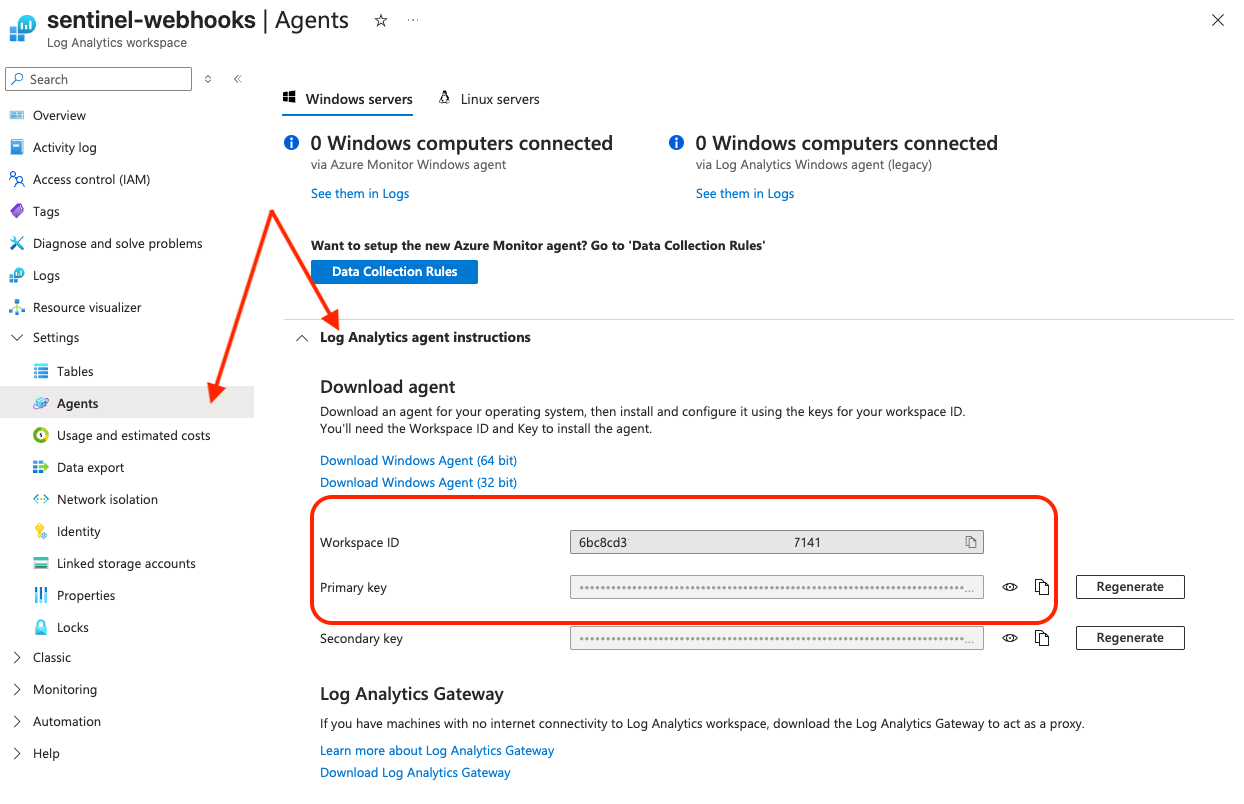Copy the Secondary key to clipboard
1244x804 pixels.
pyautogui.click(x=1042, y=638)
